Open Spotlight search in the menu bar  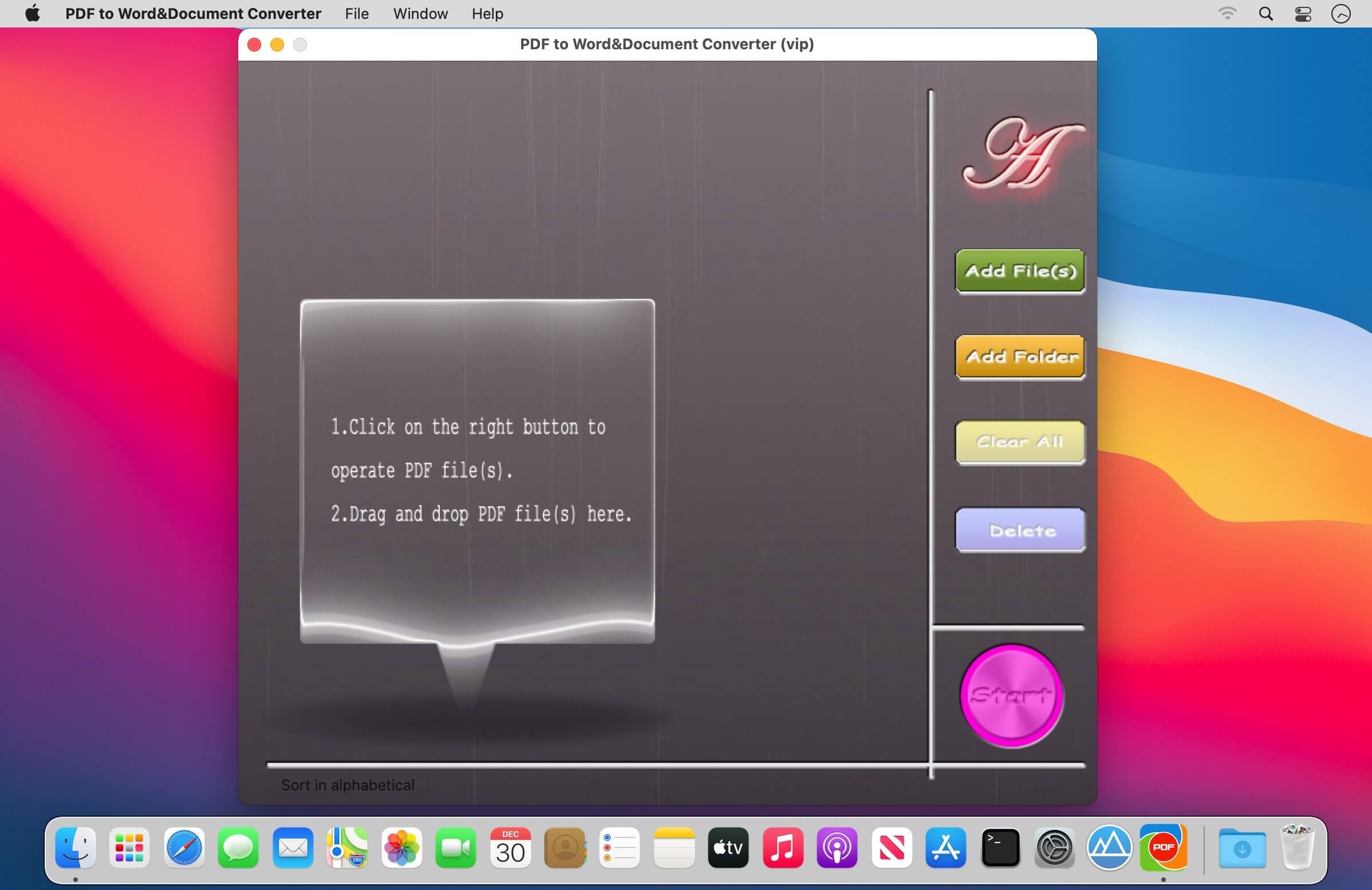tap(1265, 13)
